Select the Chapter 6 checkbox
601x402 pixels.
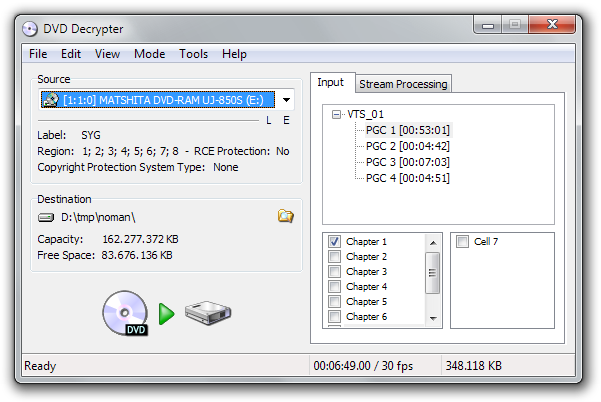tap(334, 316)
